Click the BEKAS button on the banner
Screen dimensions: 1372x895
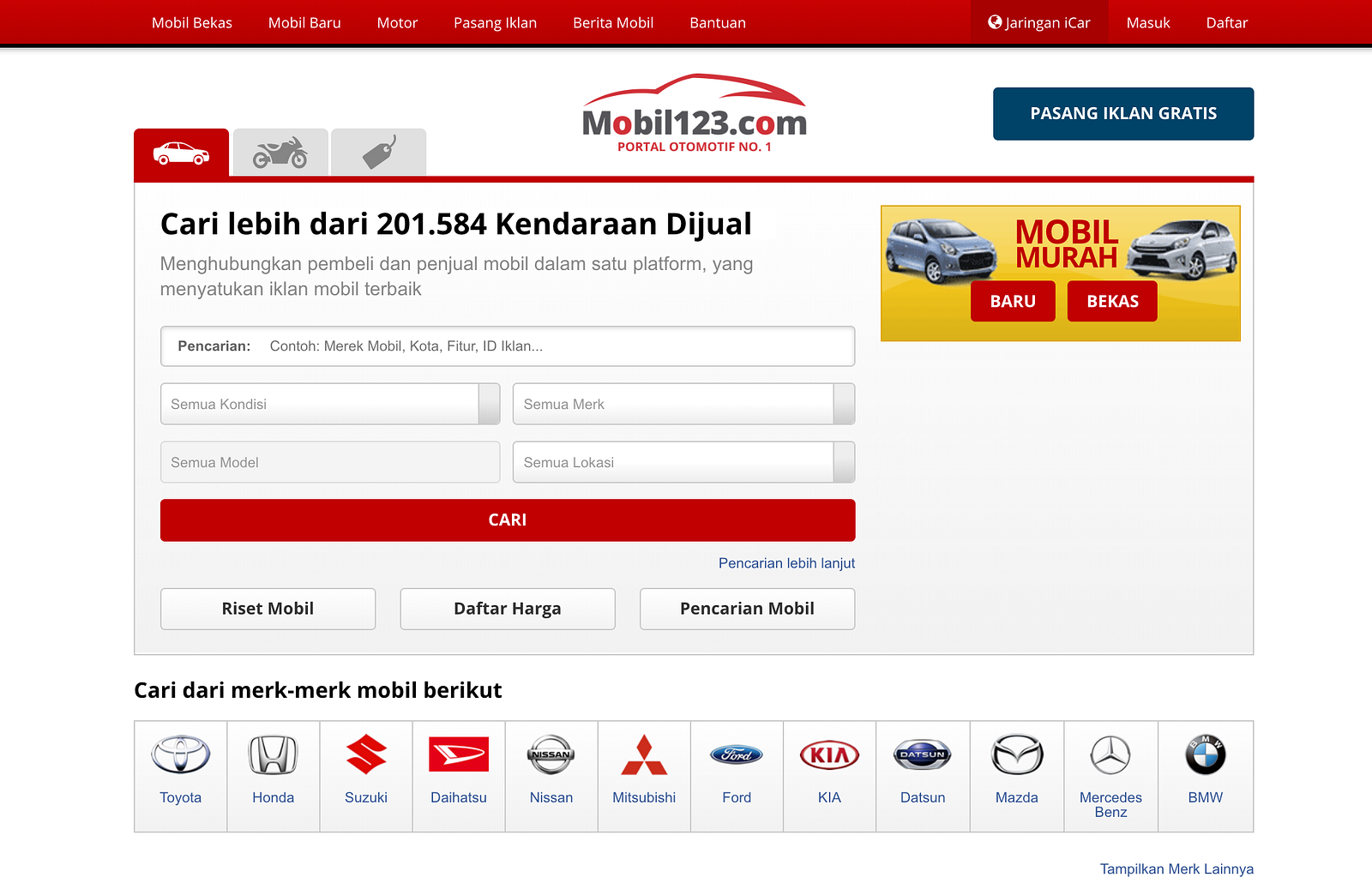tap(1112, 301)
